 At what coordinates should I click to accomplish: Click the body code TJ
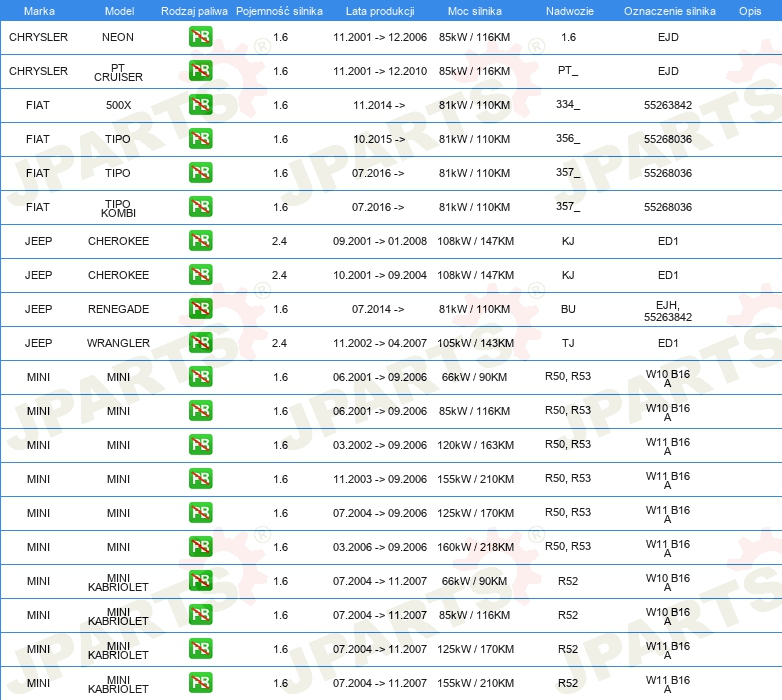[x=568, y=343]
